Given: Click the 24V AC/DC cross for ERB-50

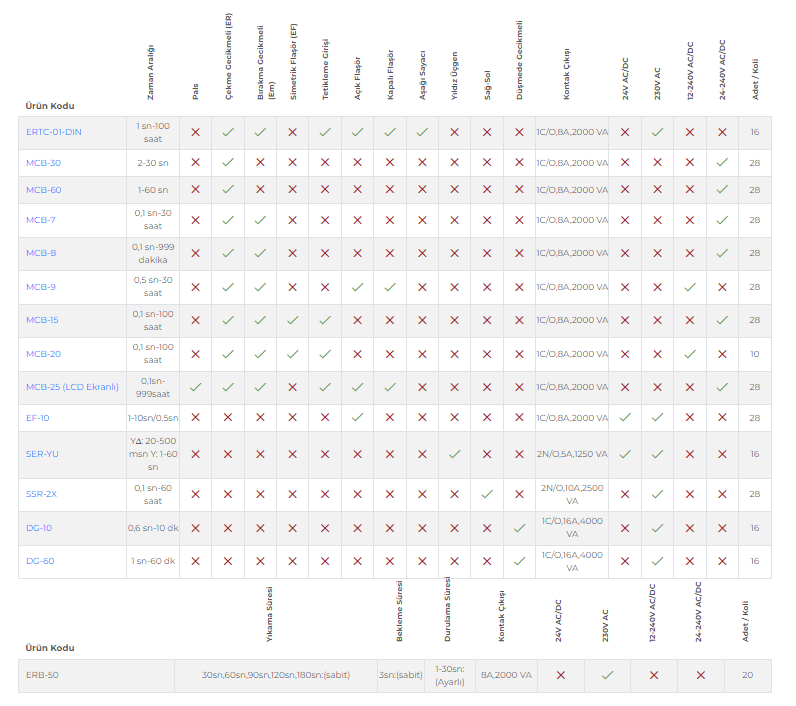Looking at the screenshot, I should coord(560,675).
